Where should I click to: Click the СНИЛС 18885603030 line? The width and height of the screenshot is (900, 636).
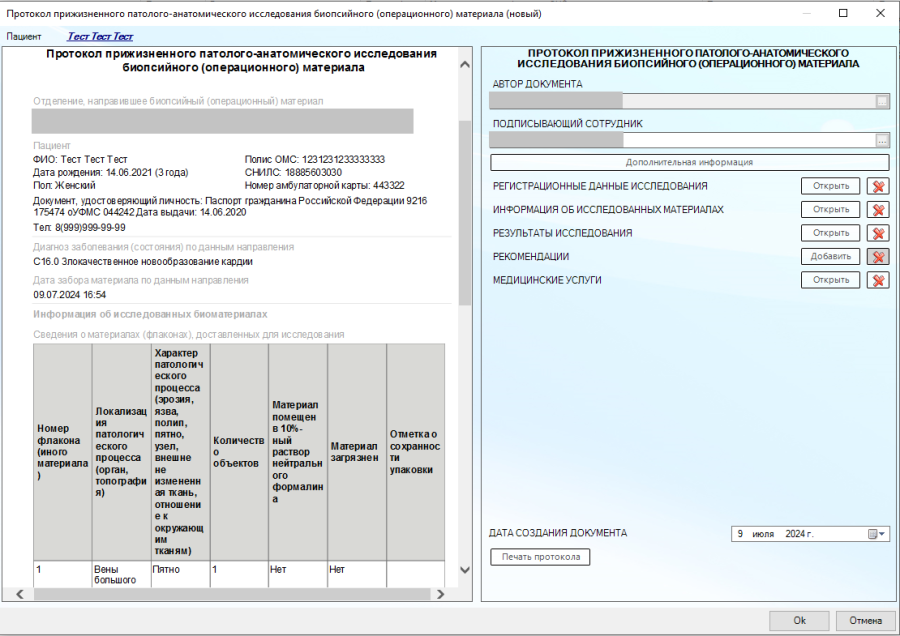pyautogui.click(x=293, y=173)
